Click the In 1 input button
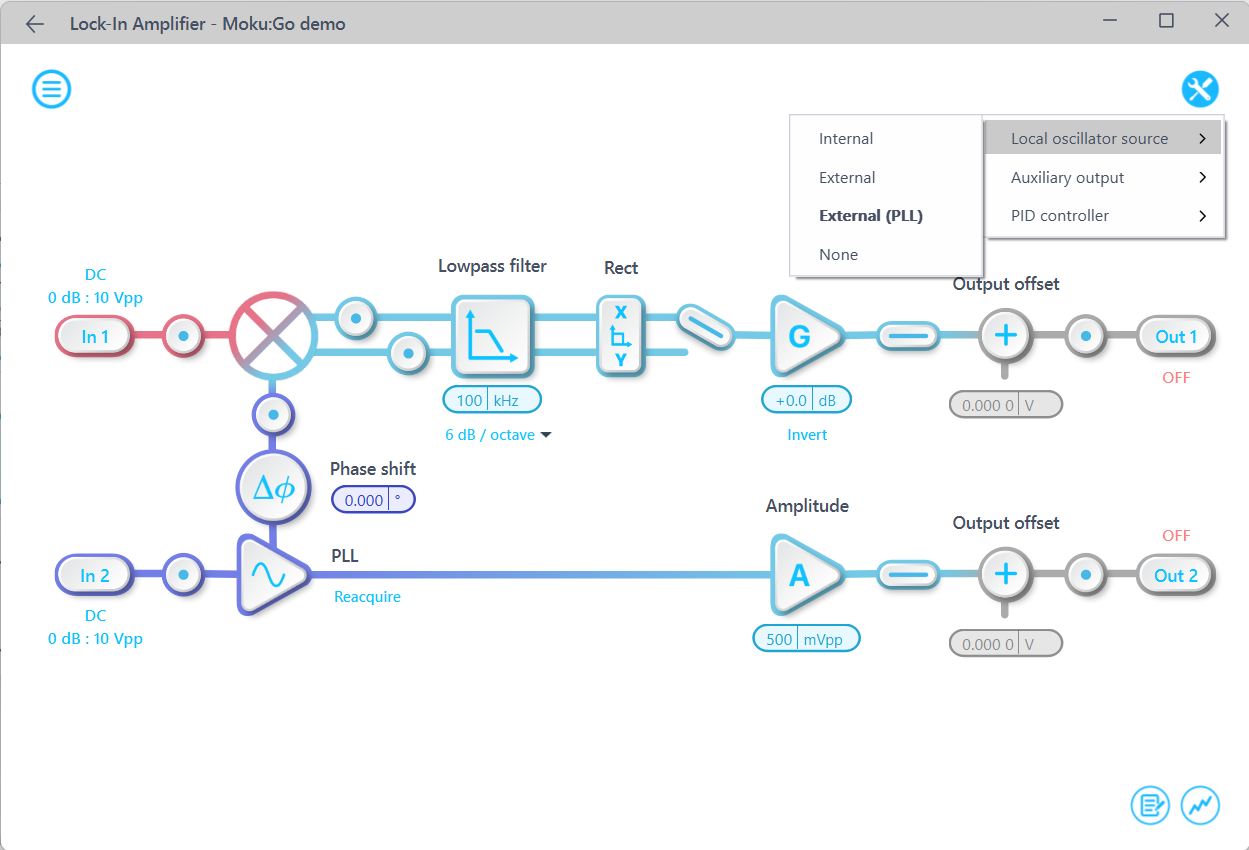Image resolution: width=1249 pixels, height=850 pixels. click(x=95, y=337)
